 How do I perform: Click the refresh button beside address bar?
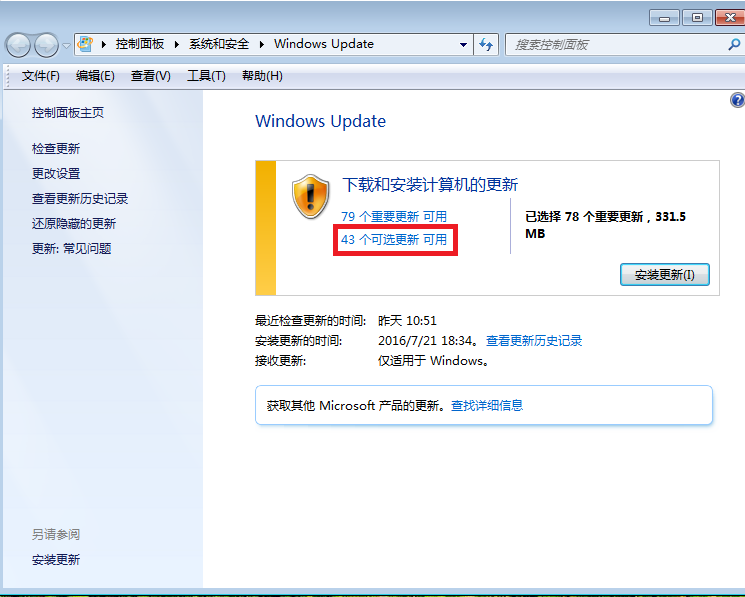(x=486, y=45)
